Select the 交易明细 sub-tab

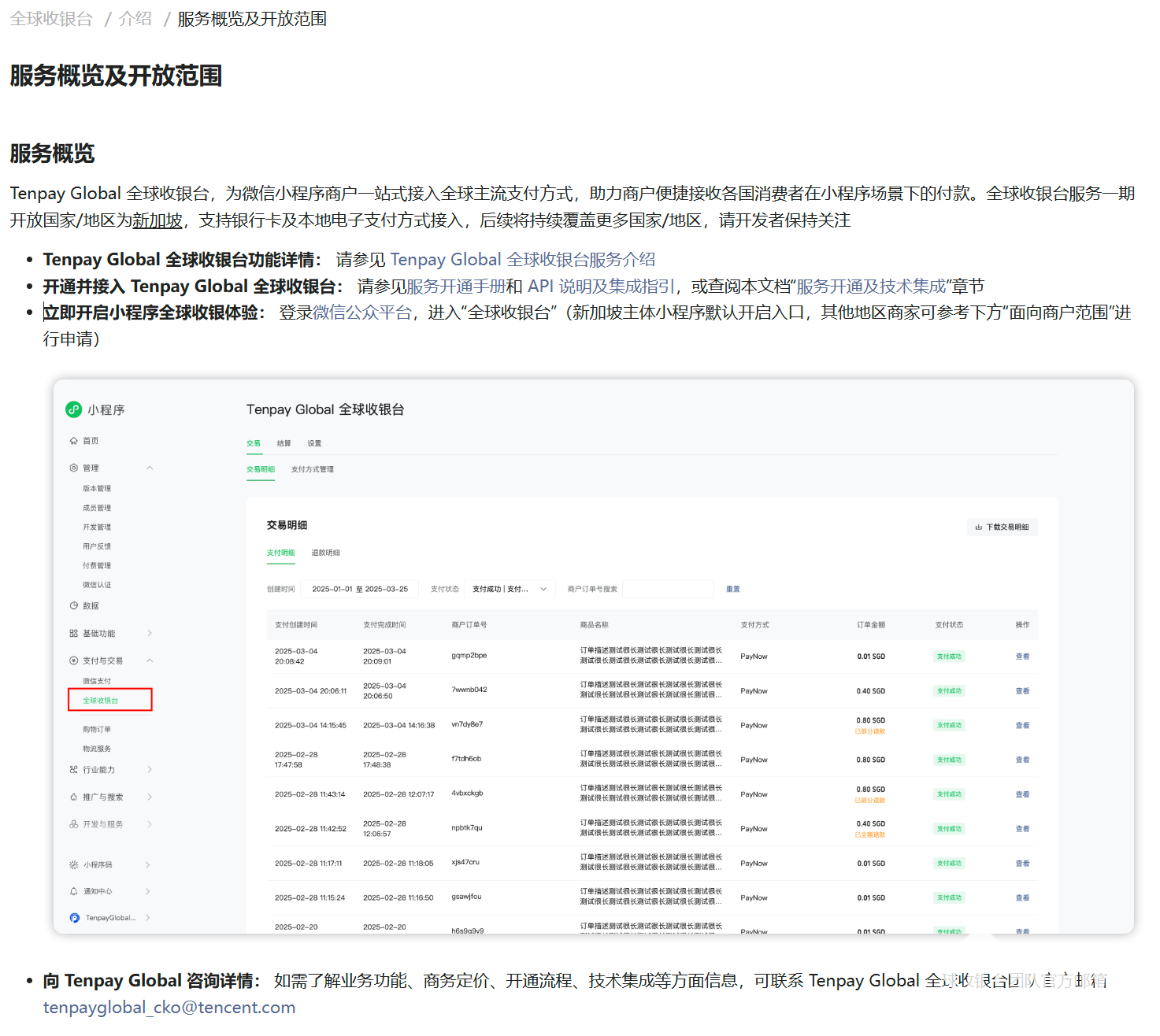261,469
